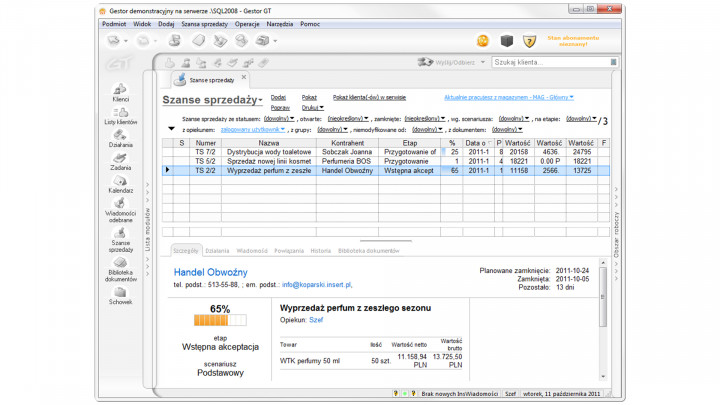Click the Dodaj link
This screenshot has height=405, width=720.
click(x=278, y=97)
